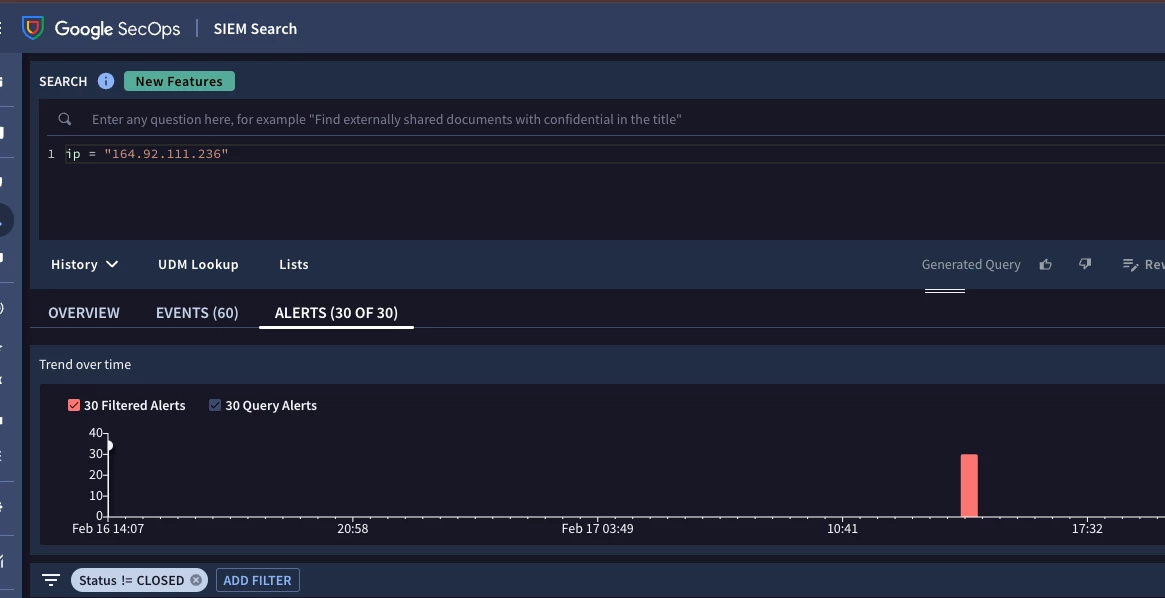Image resolution: width=1165 pixels, height=598 pixels.
Task: Switch to the EVENTS (60) tab
Action: click(x=197, y=313)
